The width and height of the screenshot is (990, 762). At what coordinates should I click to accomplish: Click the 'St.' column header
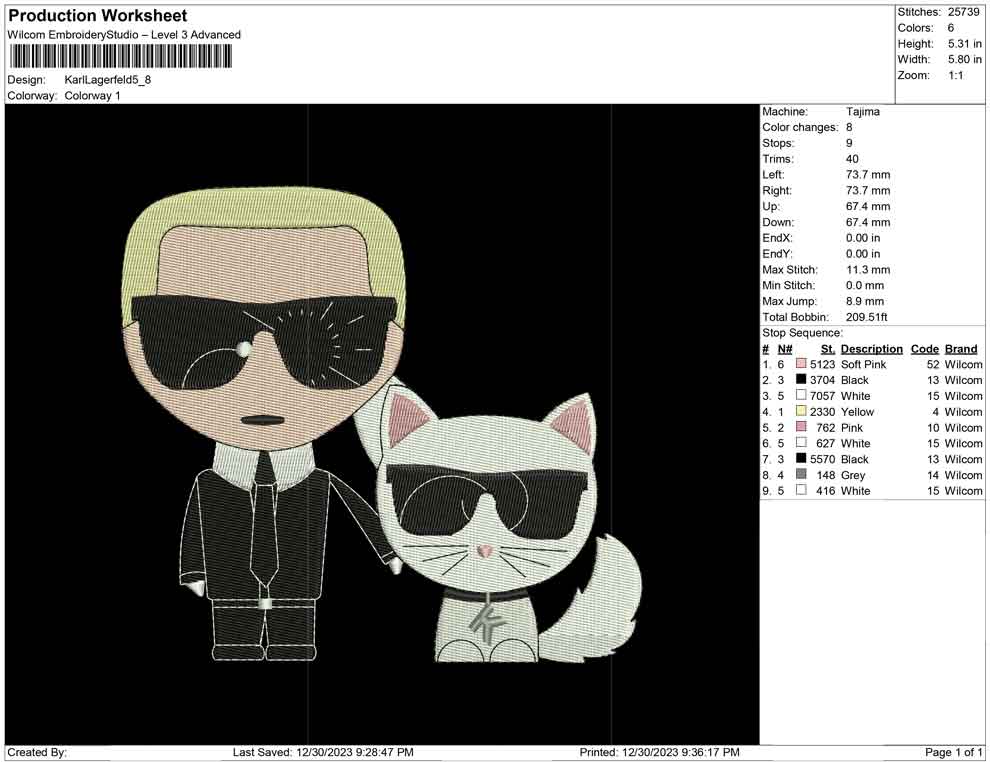point(828,348)
